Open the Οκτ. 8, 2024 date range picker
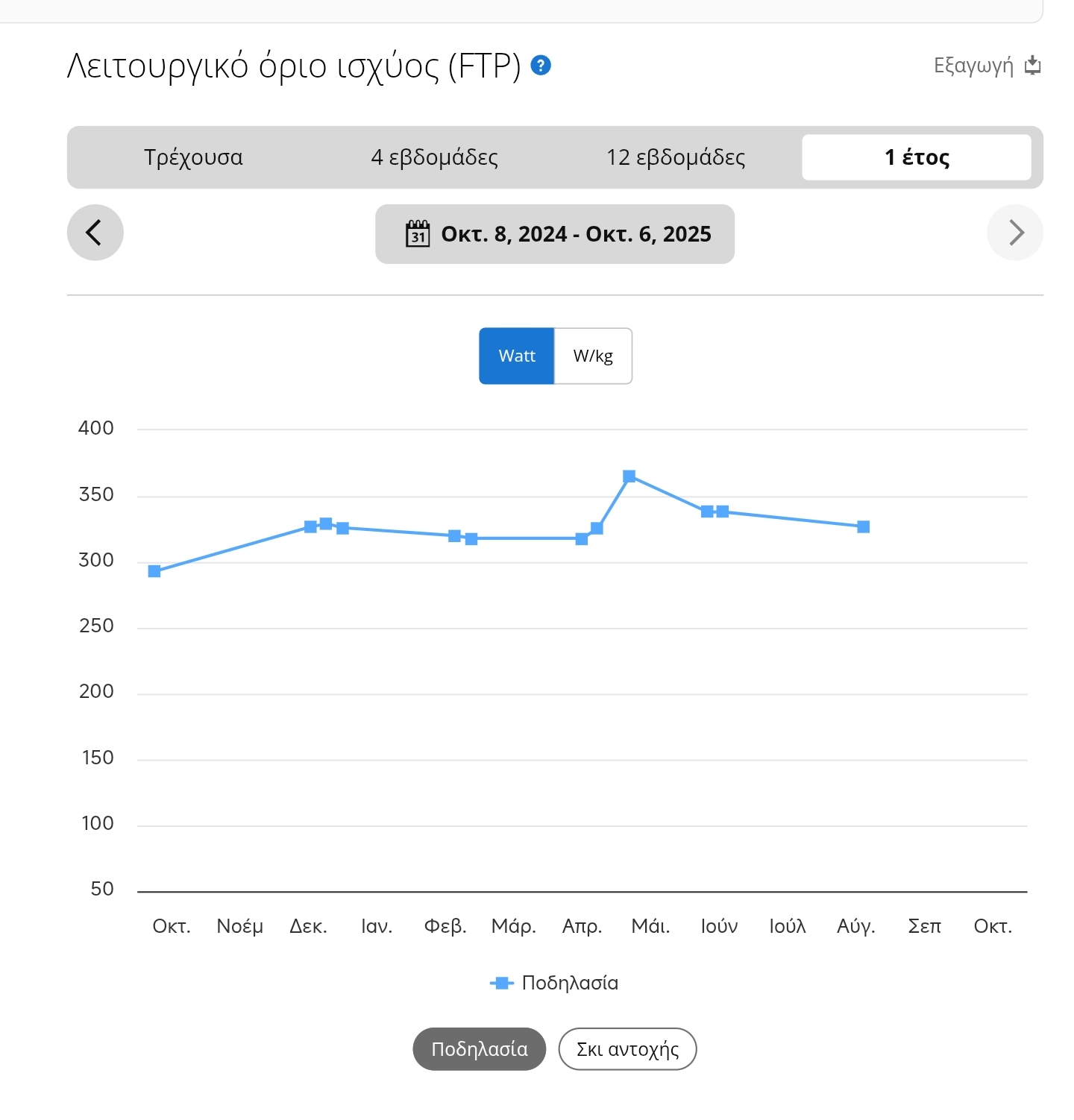This screenshot has width=1074, height=1120. (576, 234)
